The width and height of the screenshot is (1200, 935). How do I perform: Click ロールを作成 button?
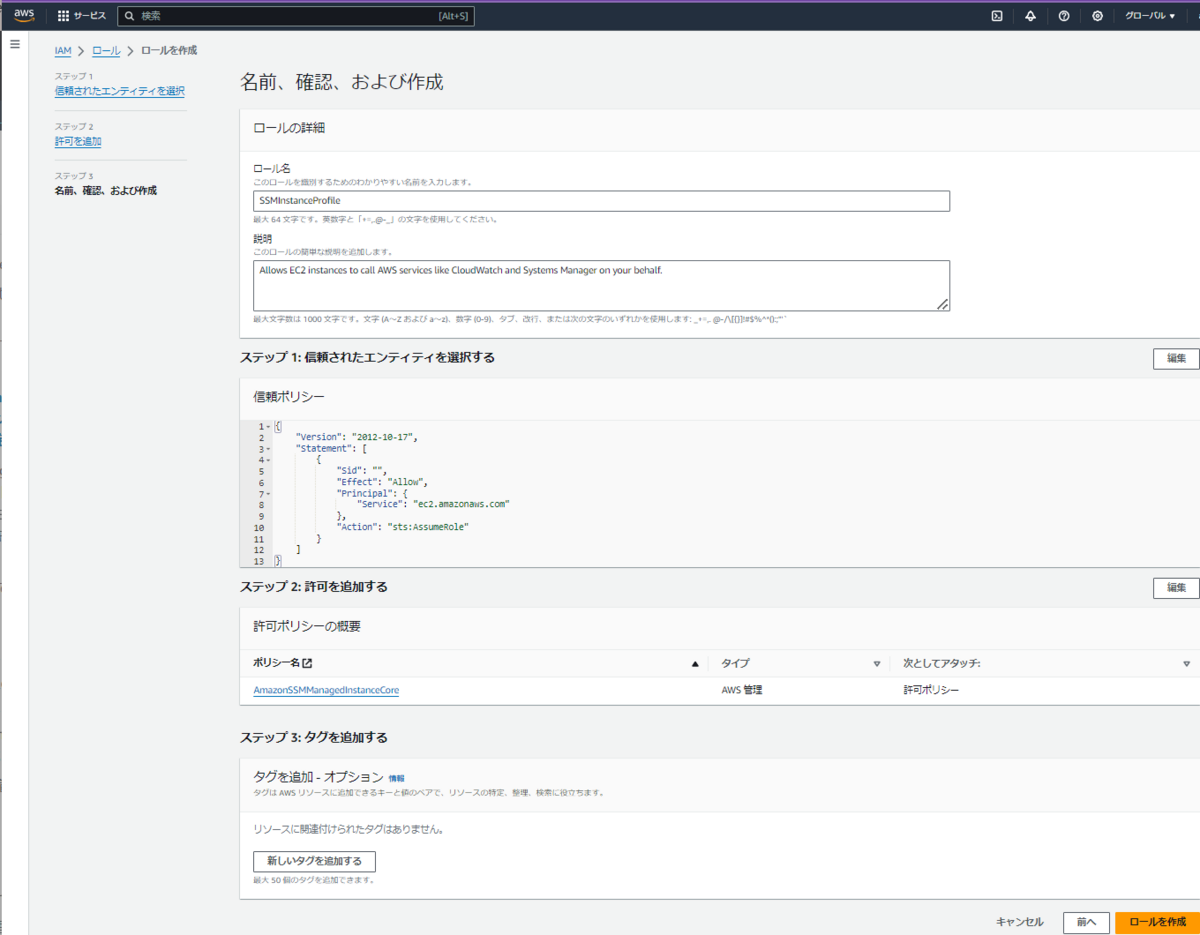coord(1157,922)
